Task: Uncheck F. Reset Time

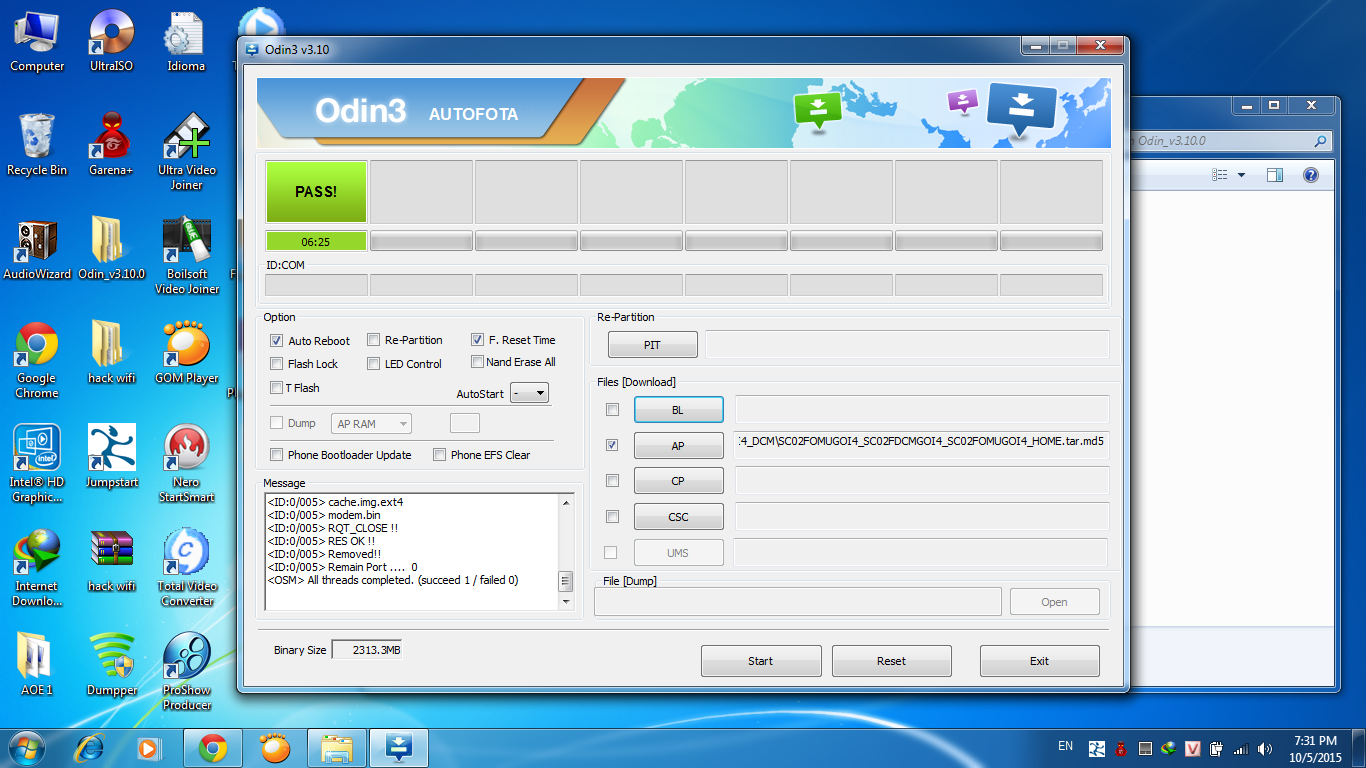Action: pyautogui.click(x=478, y=340)
